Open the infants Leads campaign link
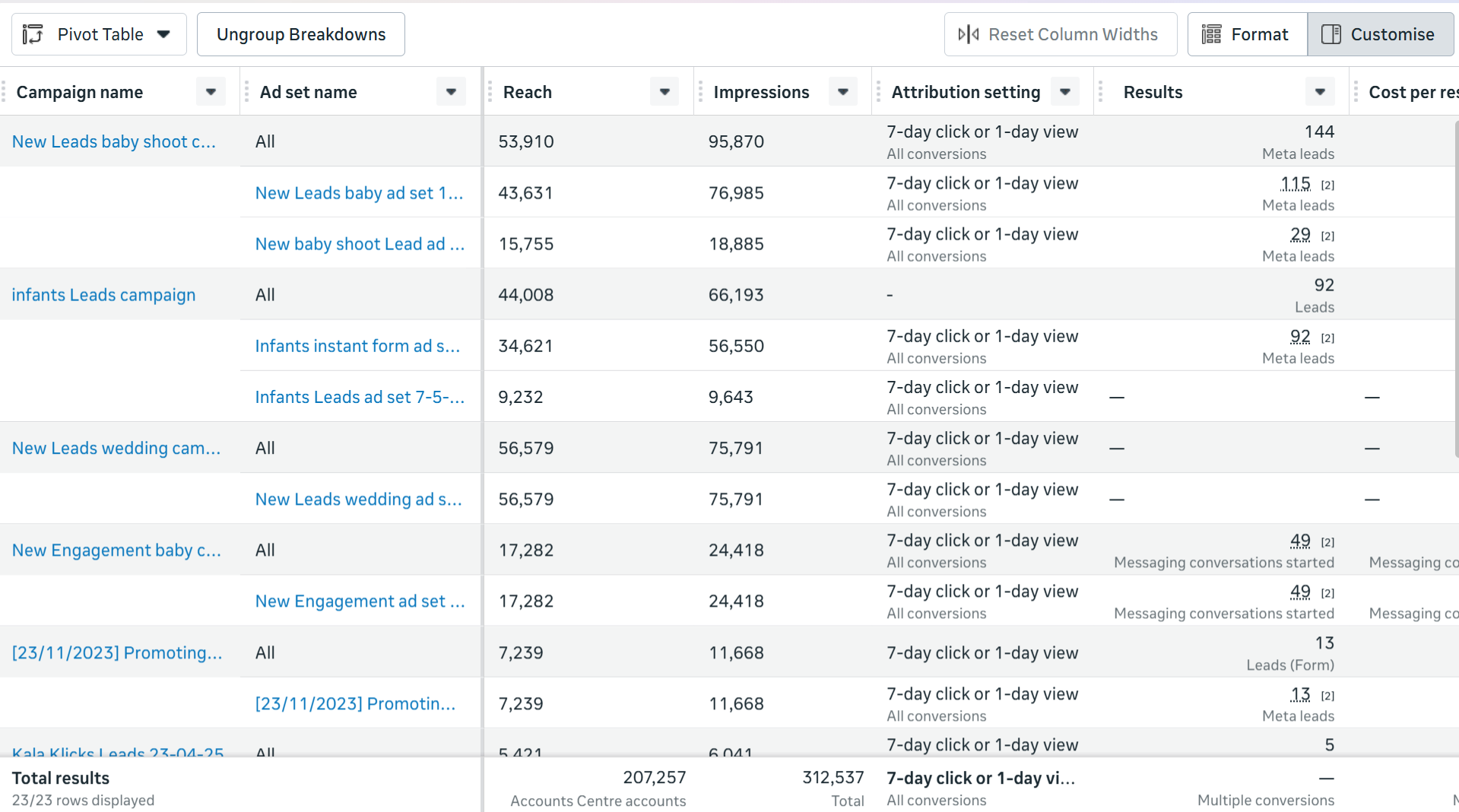Screen dimensions: 1459x812 pos(103,295)
